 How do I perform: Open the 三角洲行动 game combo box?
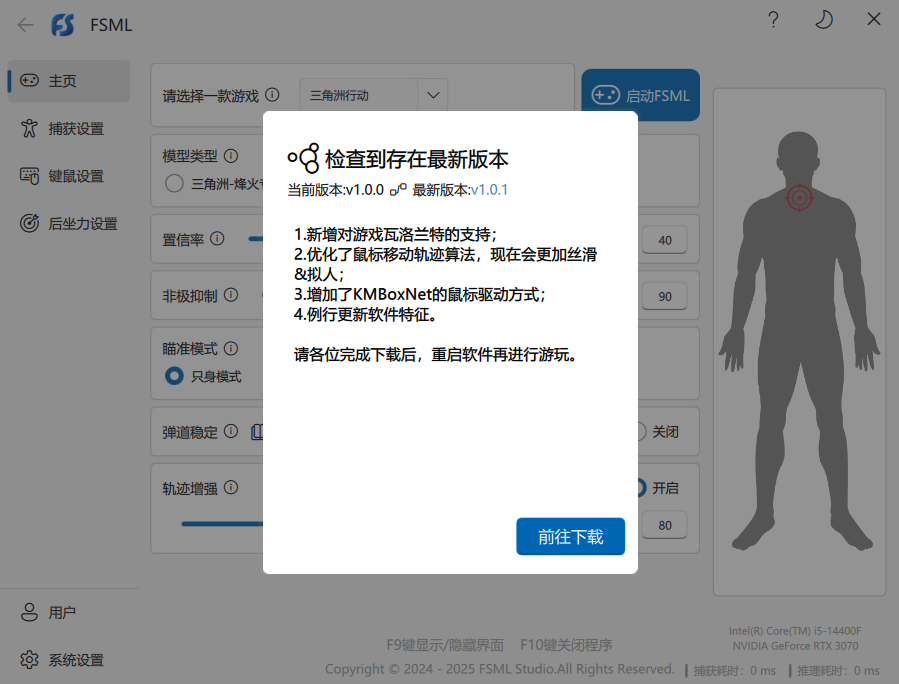360,96
